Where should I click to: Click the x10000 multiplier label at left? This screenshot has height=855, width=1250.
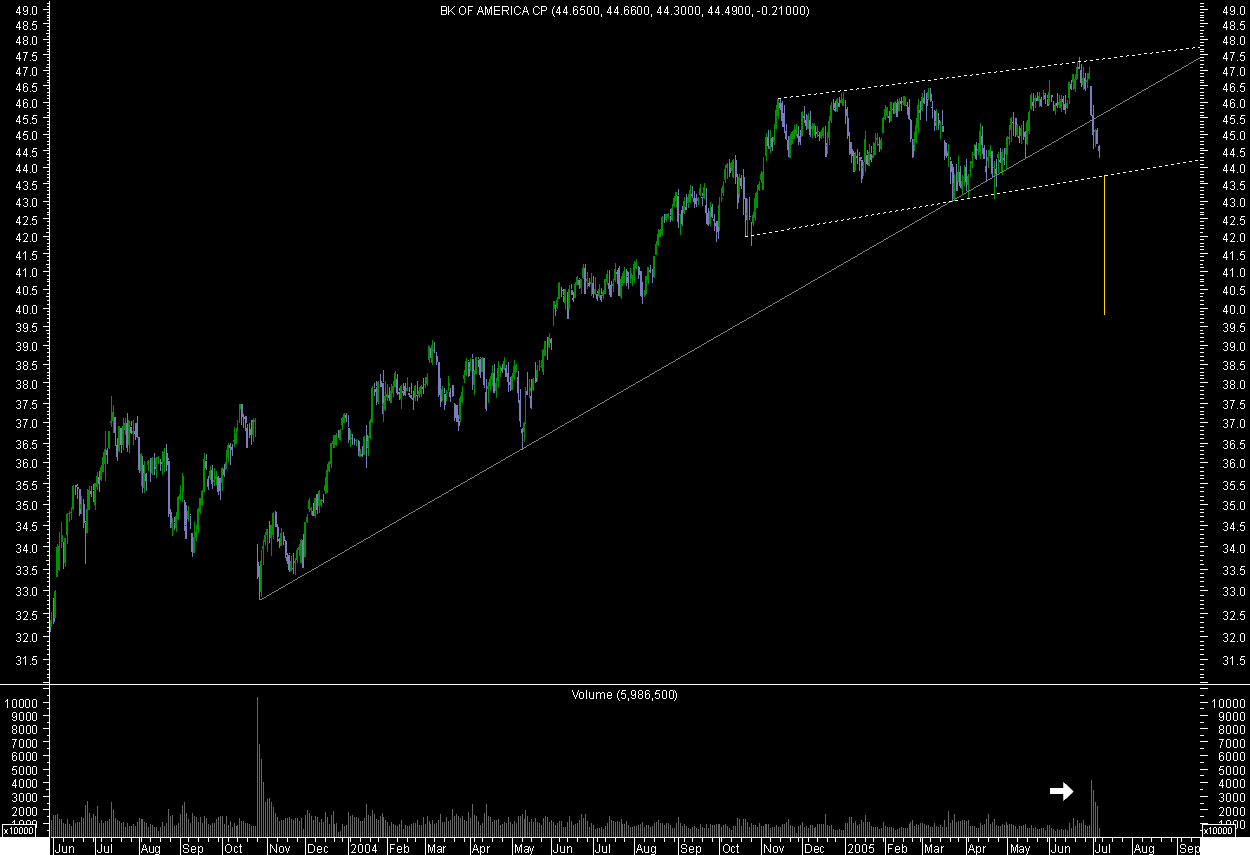(x=19, y=831)
